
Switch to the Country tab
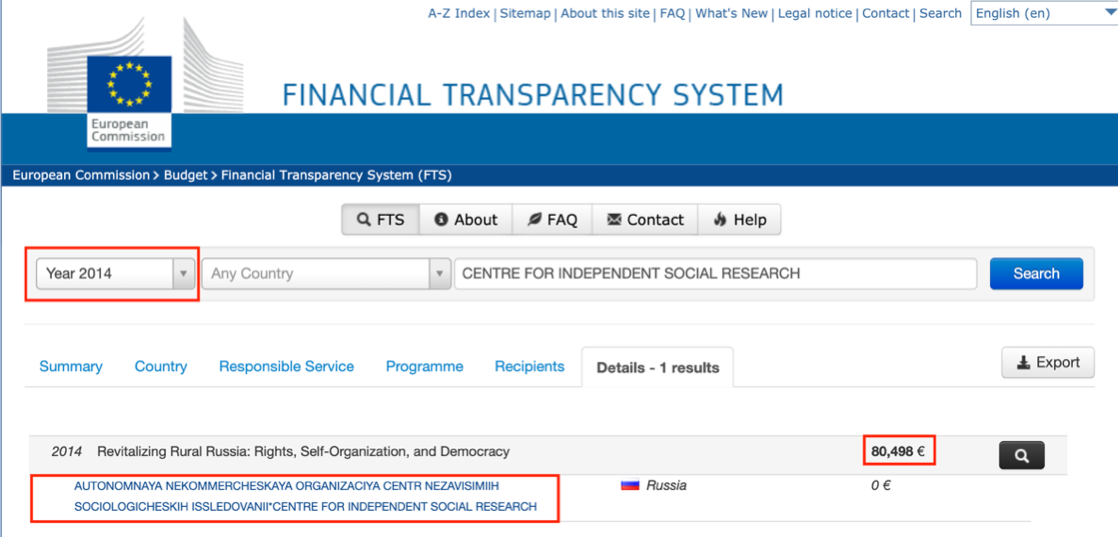(x=161, y=367)
